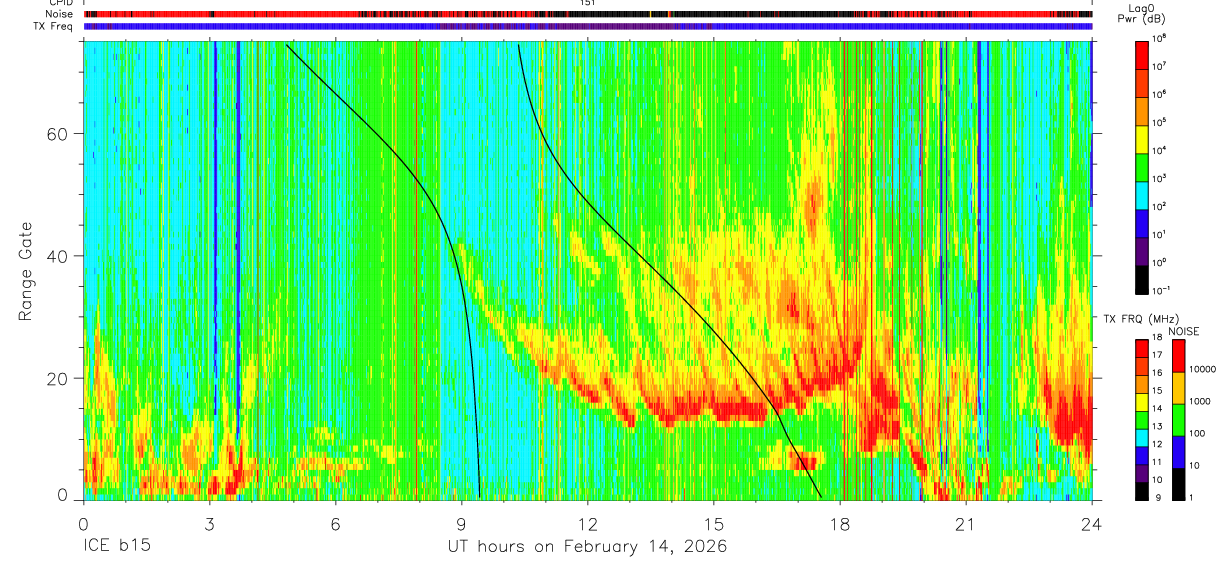This screenshot has height=567, width=1228.
Task: Click the orange segment of the NOISE colorbar
Action: coord(1179,388)
